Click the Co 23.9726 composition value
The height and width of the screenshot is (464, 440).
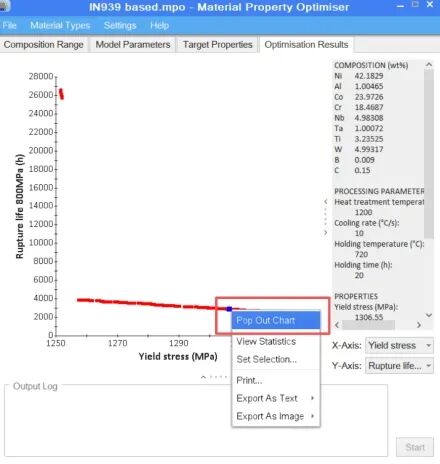click(369, 97)
